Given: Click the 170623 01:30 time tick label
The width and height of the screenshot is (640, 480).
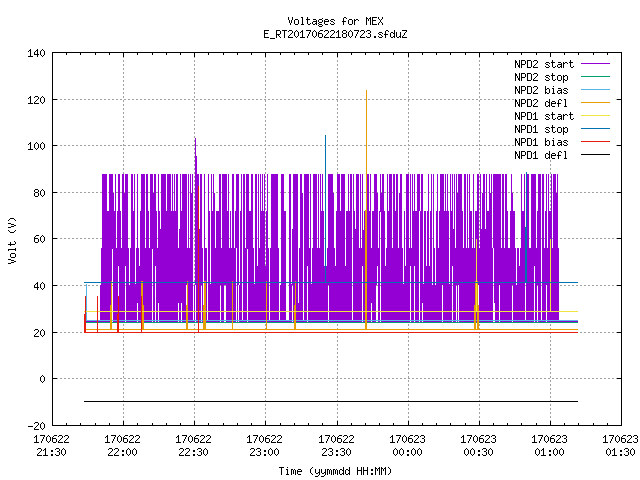Looking at the screenshot, I should tap(620, 446).
